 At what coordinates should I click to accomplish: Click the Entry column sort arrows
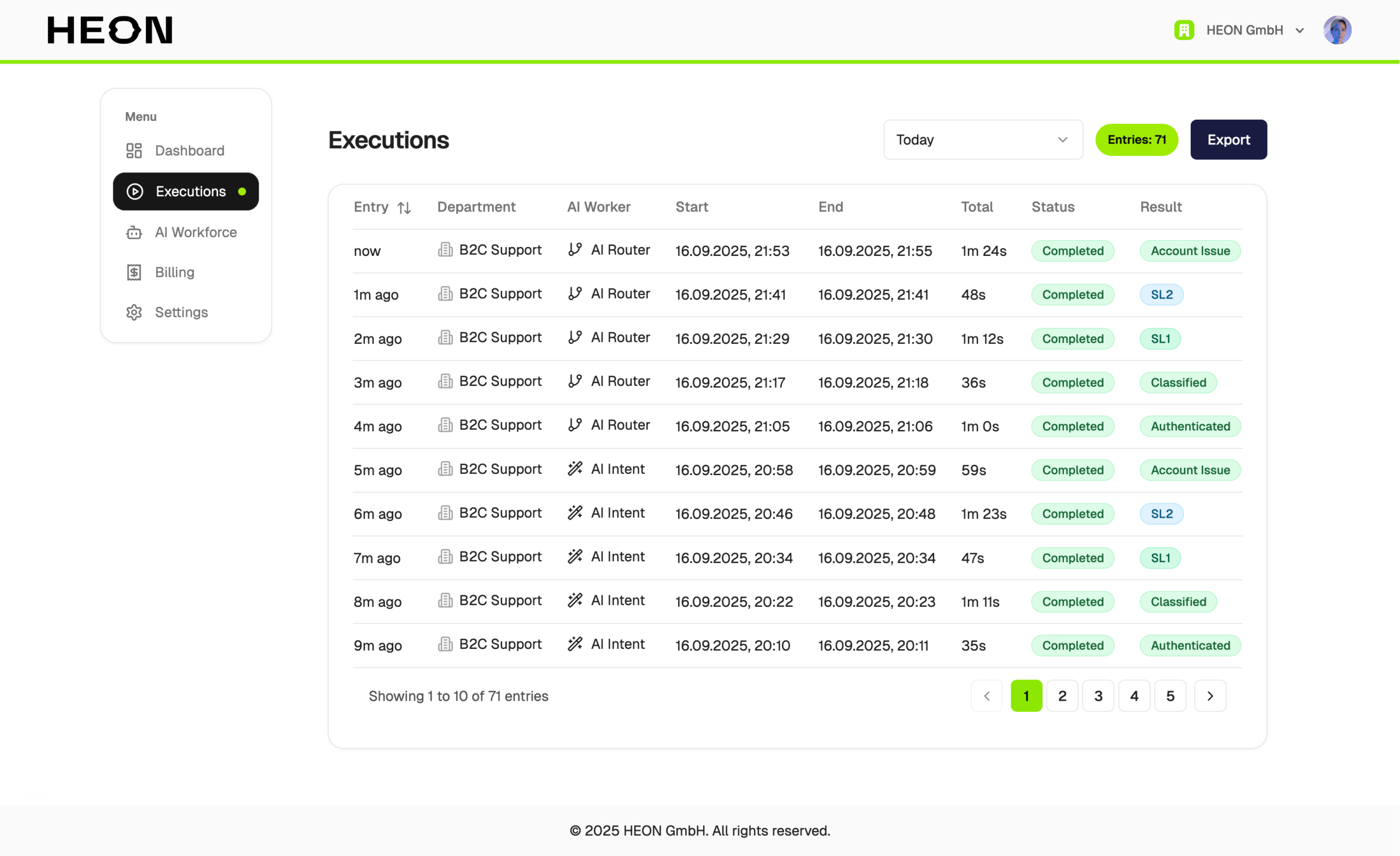(x=404, y=208)
